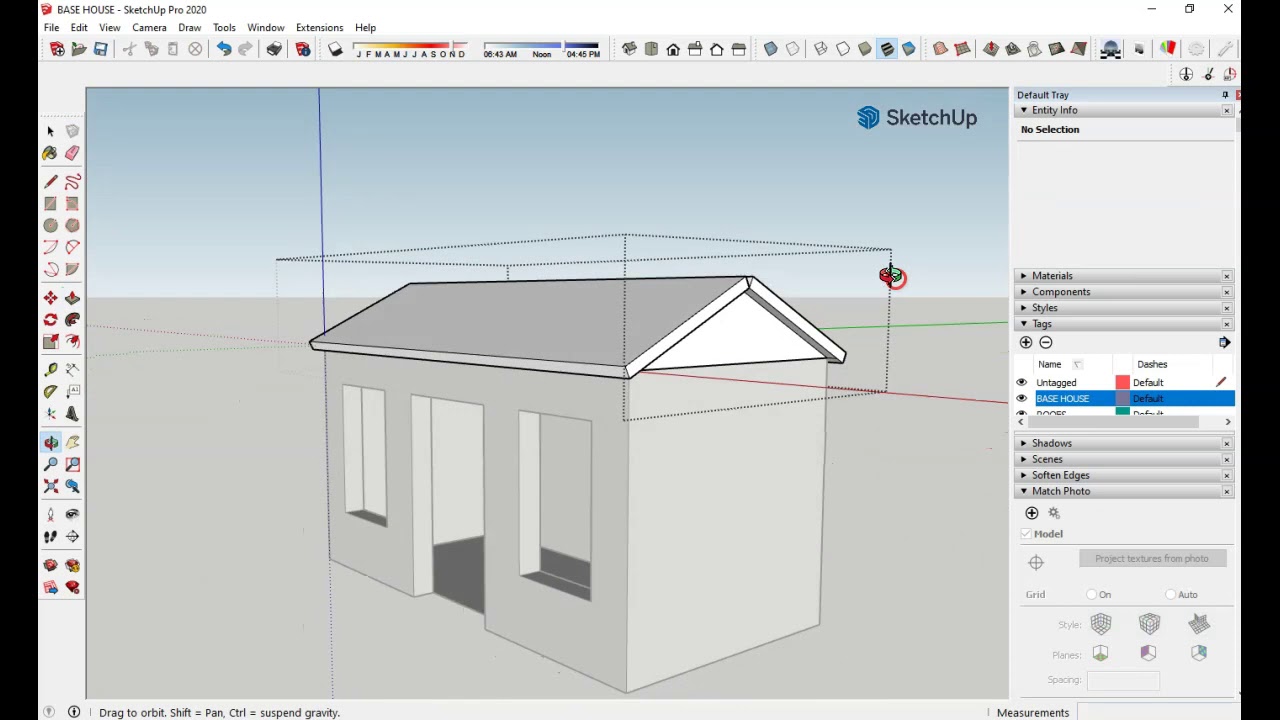Select the Select arrow tool

click(50, 131)
